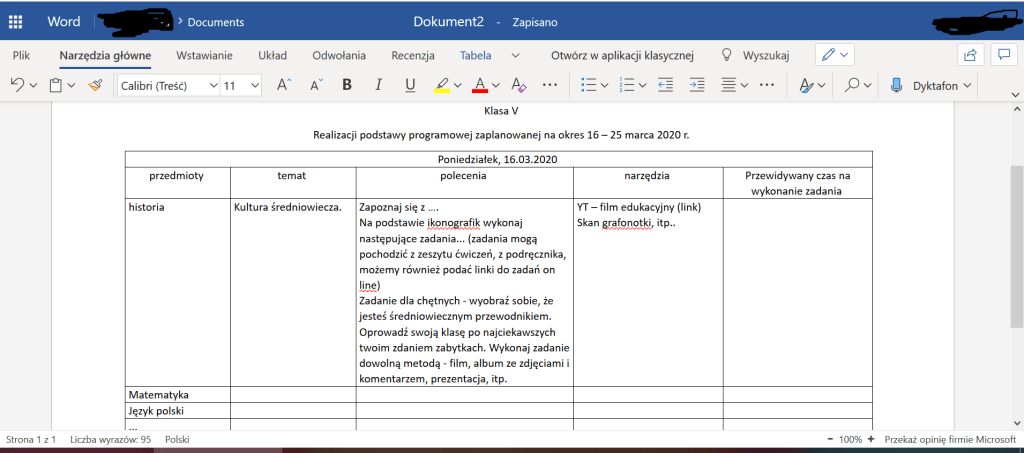Open the app launcher waffle menu

point(16,21)
